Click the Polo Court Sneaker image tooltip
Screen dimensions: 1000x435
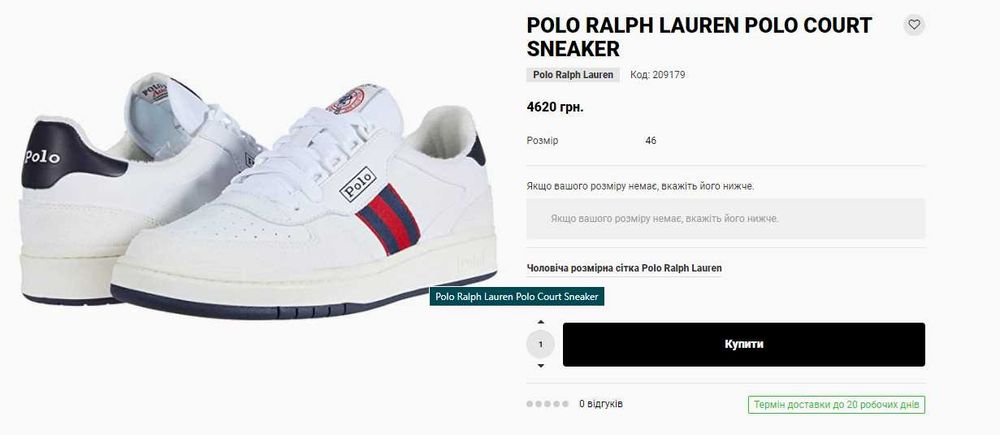[x=517, y=297]
